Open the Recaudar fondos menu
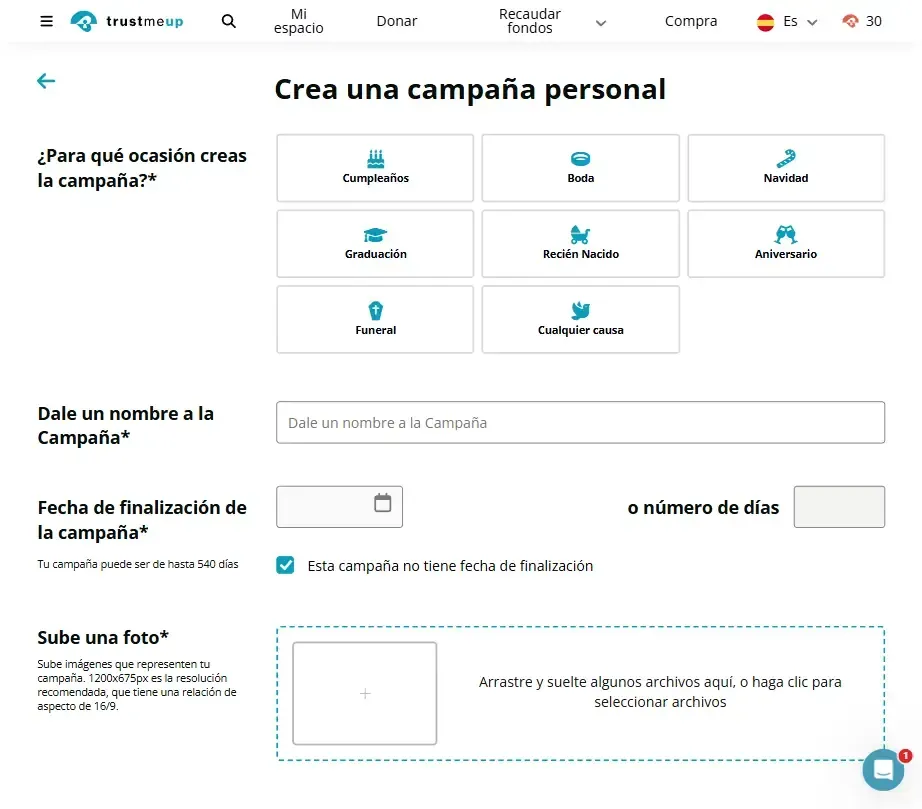Image resolution: width=922 pixels, height=809 pixels. click(x=530, y=21)
